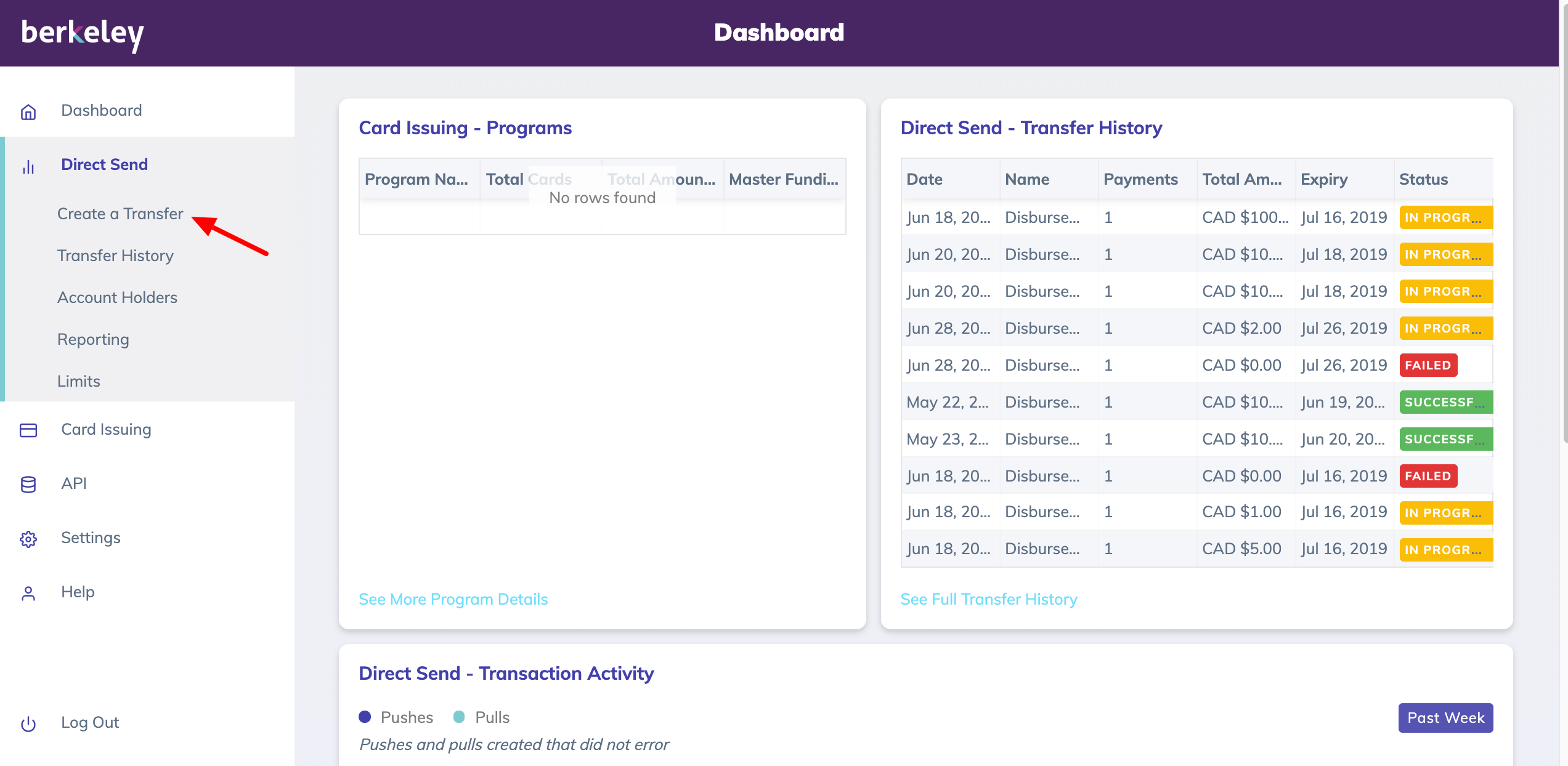Viewport: 1568px width, 766px height.
Task: Collapse the Direct Send sidebar section
Action: [x=104, y=164]
